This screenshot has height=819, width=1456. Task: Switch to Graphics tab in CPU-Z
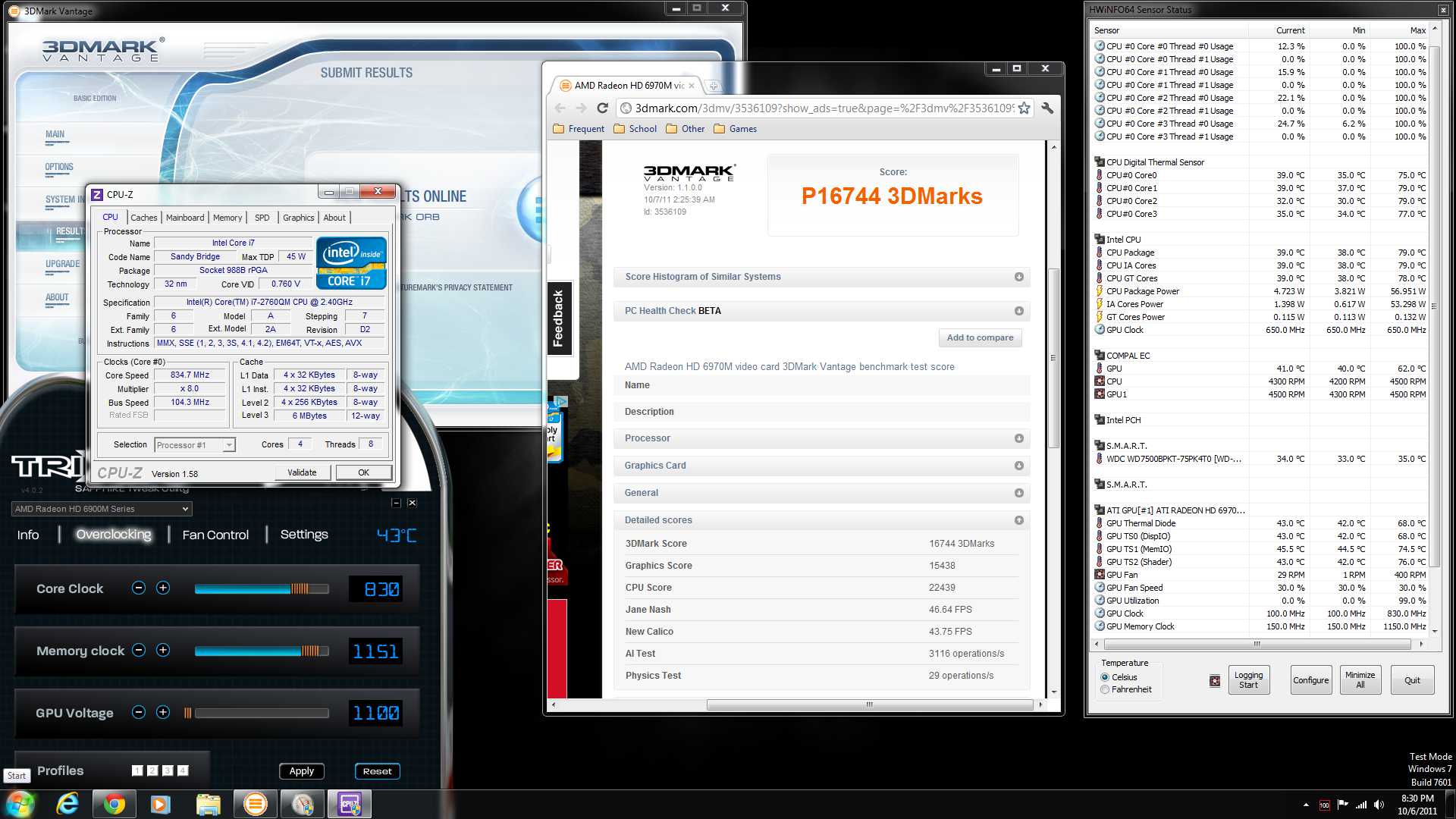[x=299, y=218]
